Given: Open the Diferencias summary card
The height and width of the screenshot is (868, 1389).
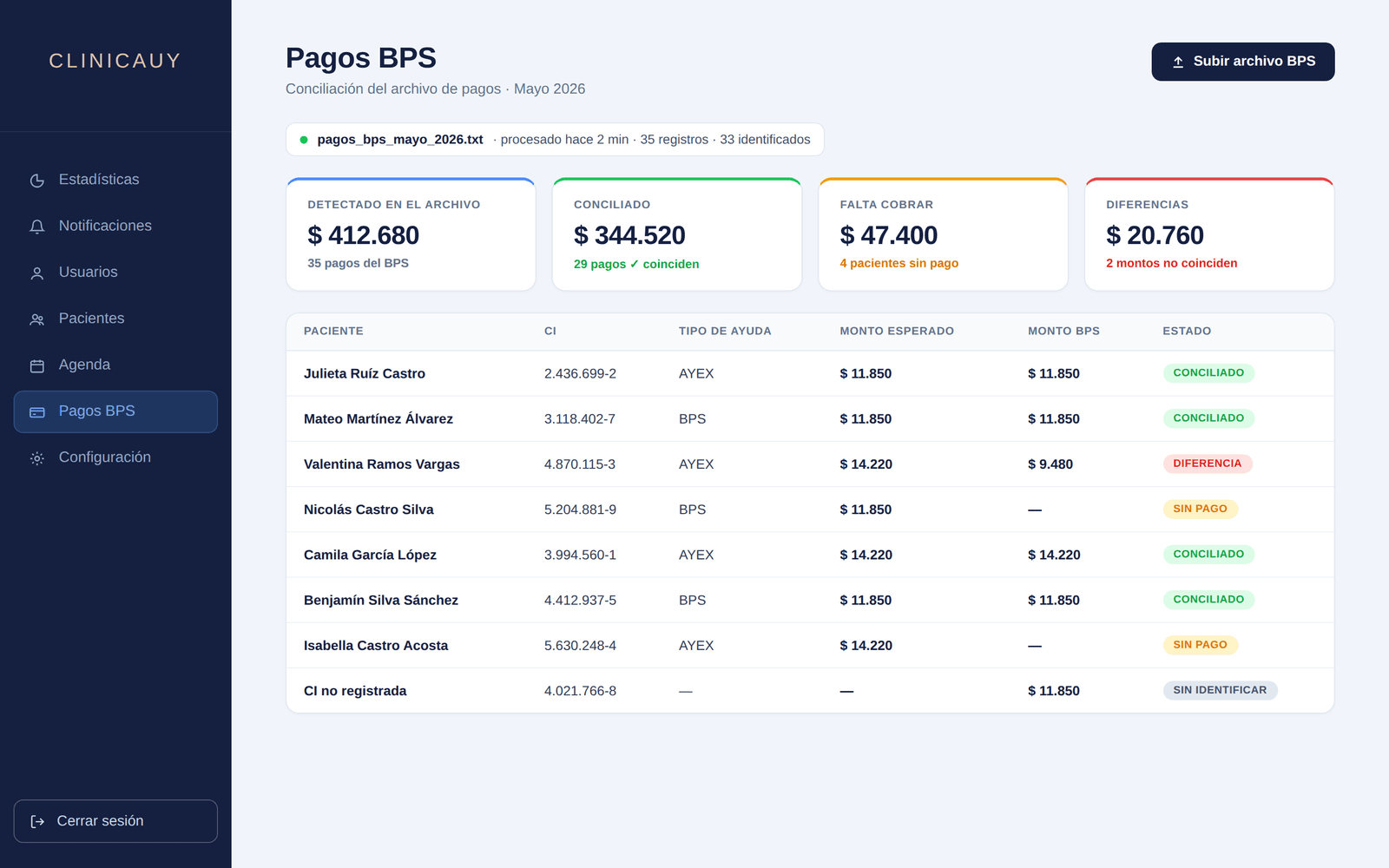Looking at the screenshot, I should (1209, 234).
